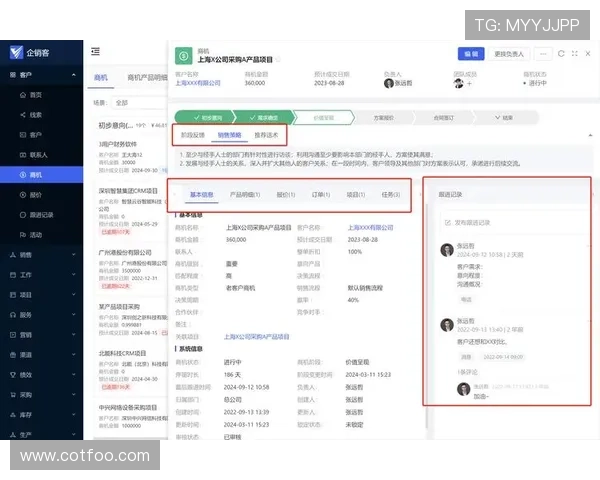Select 初步意向 stage in progress bar
Image resolution: width=600 pixels, height=480 pixels.
(x=207, y=118)
